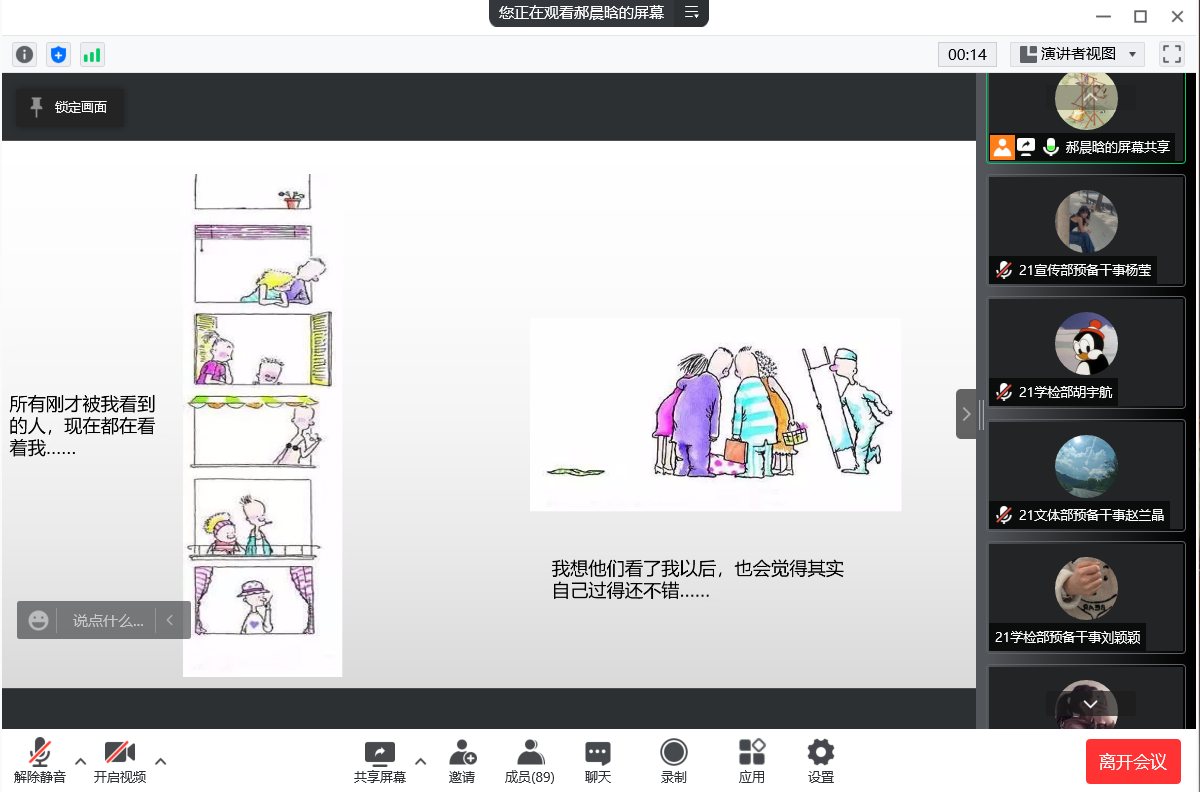Collapse the participant video sidebar
Viewport: 1200px width, 792px height.
[966, 414]
